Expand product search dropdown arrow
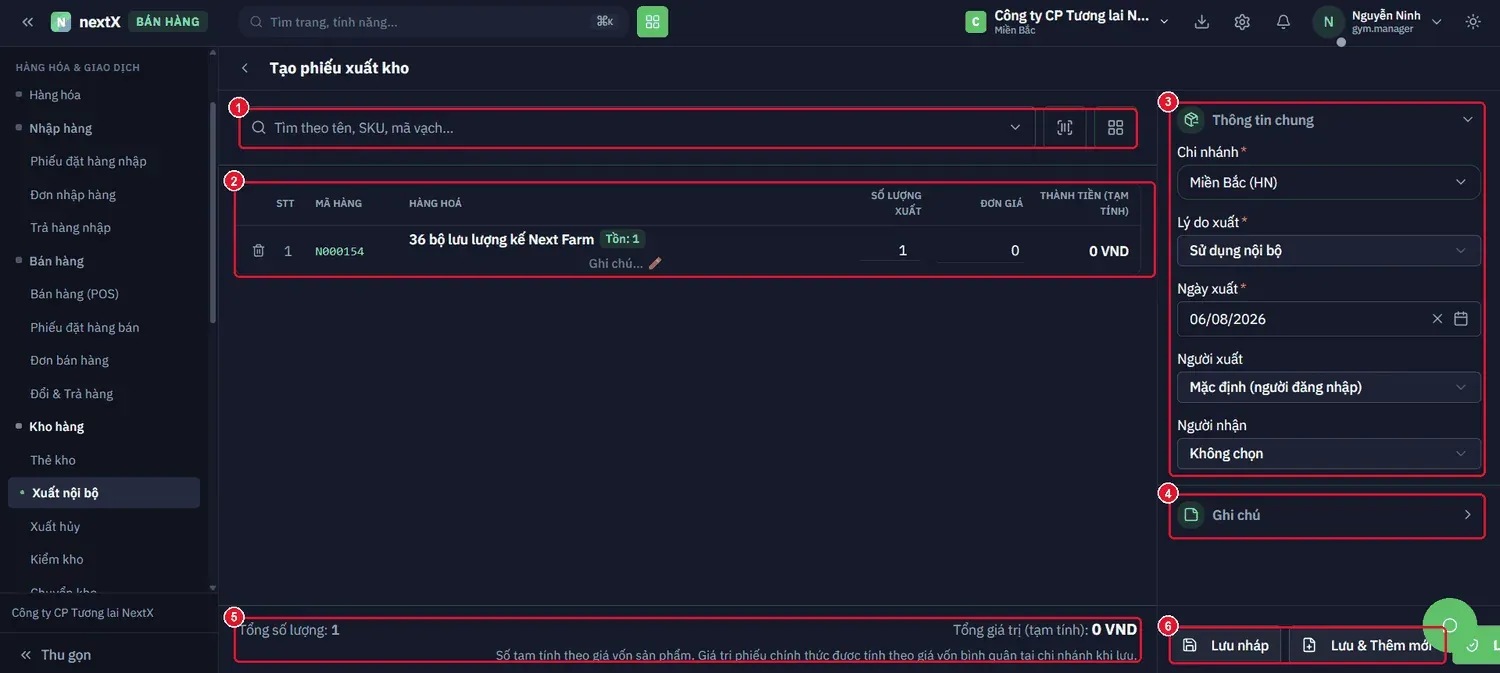The width and height of the screenshot is (1500, 673). click(x=1015, y=128)
